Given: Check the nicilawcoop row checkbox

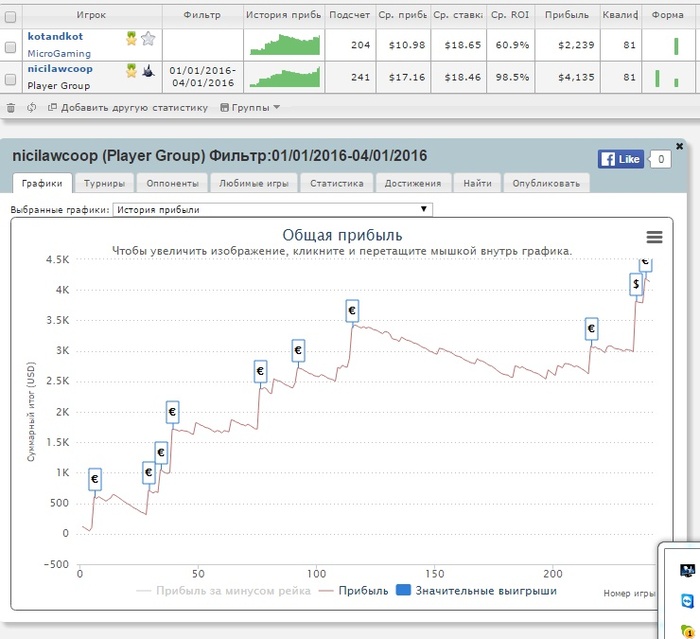Looking at the screenshot, I should pos(10,79).
